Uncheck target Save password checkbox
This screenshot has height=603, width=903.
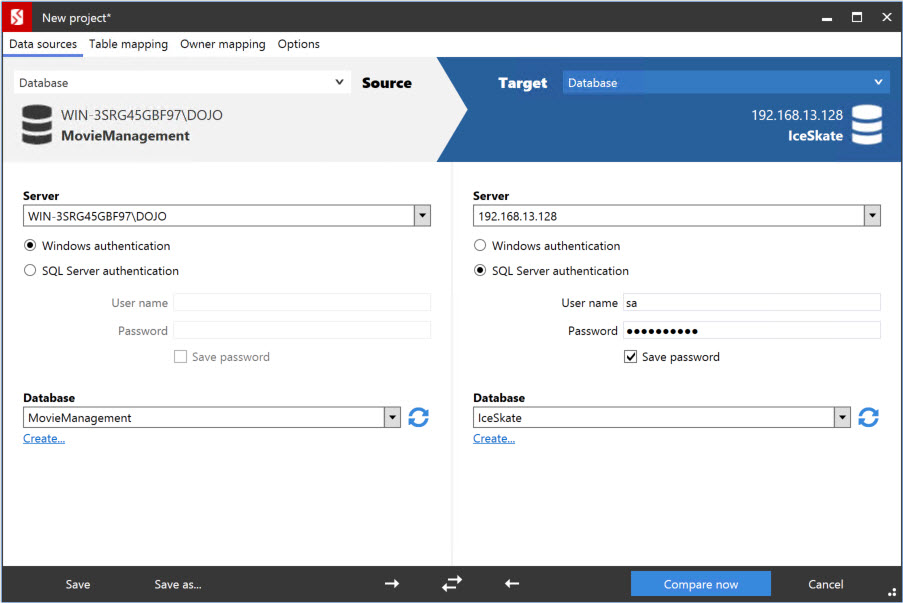point(631,357)
